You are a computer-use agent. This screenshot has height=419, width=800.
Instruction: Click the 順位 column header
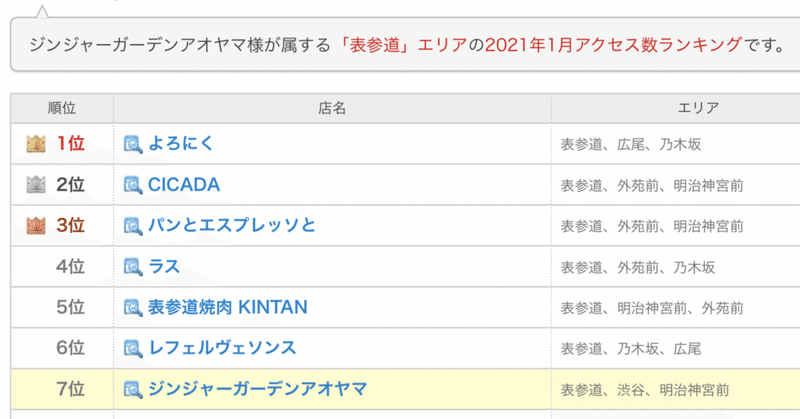[62, 108]
